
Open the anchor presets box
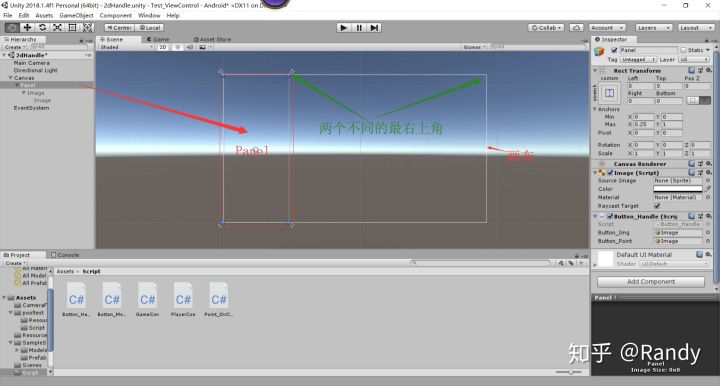coord(609,93)
